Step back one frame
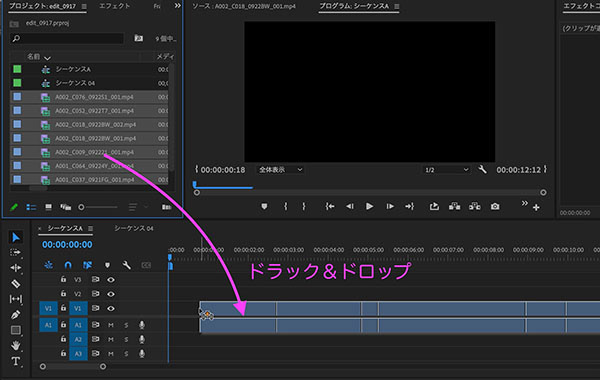Screen dimensions: 600x380 (350, 207)
